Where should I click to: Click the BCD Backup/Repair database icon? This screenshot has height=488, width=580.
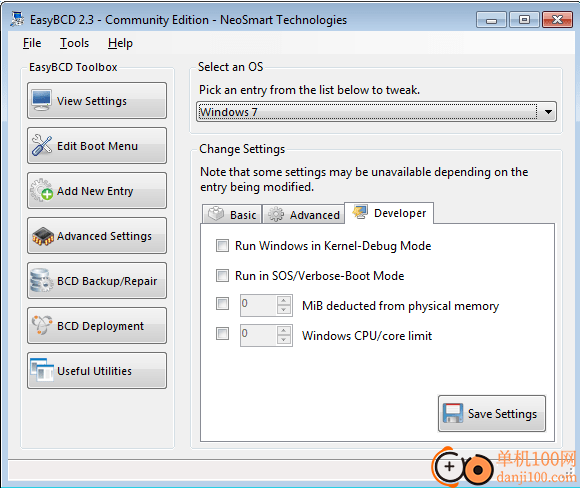(41, 280)
